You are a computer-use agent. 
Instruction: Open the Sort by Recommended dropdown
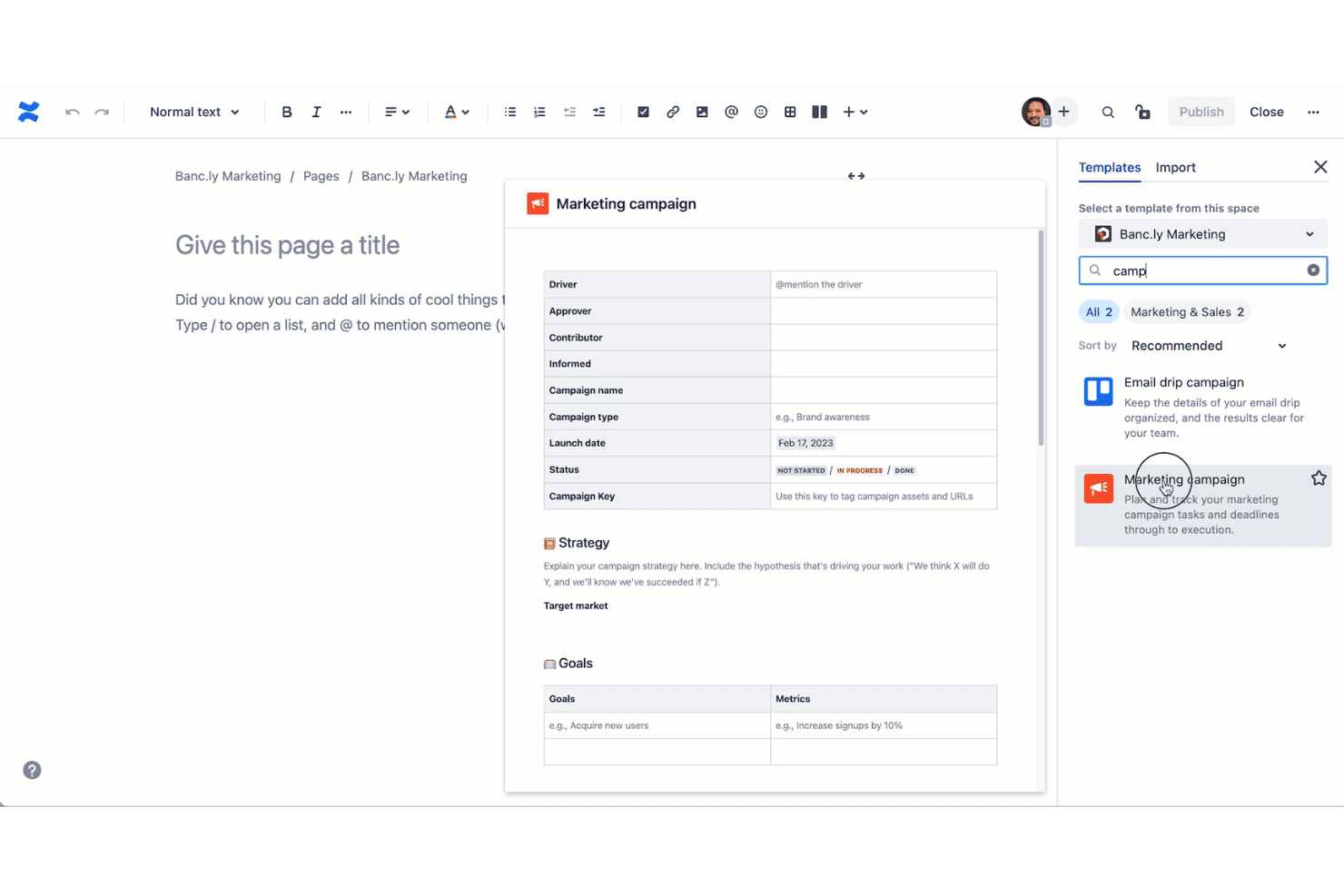[1209, 346]
